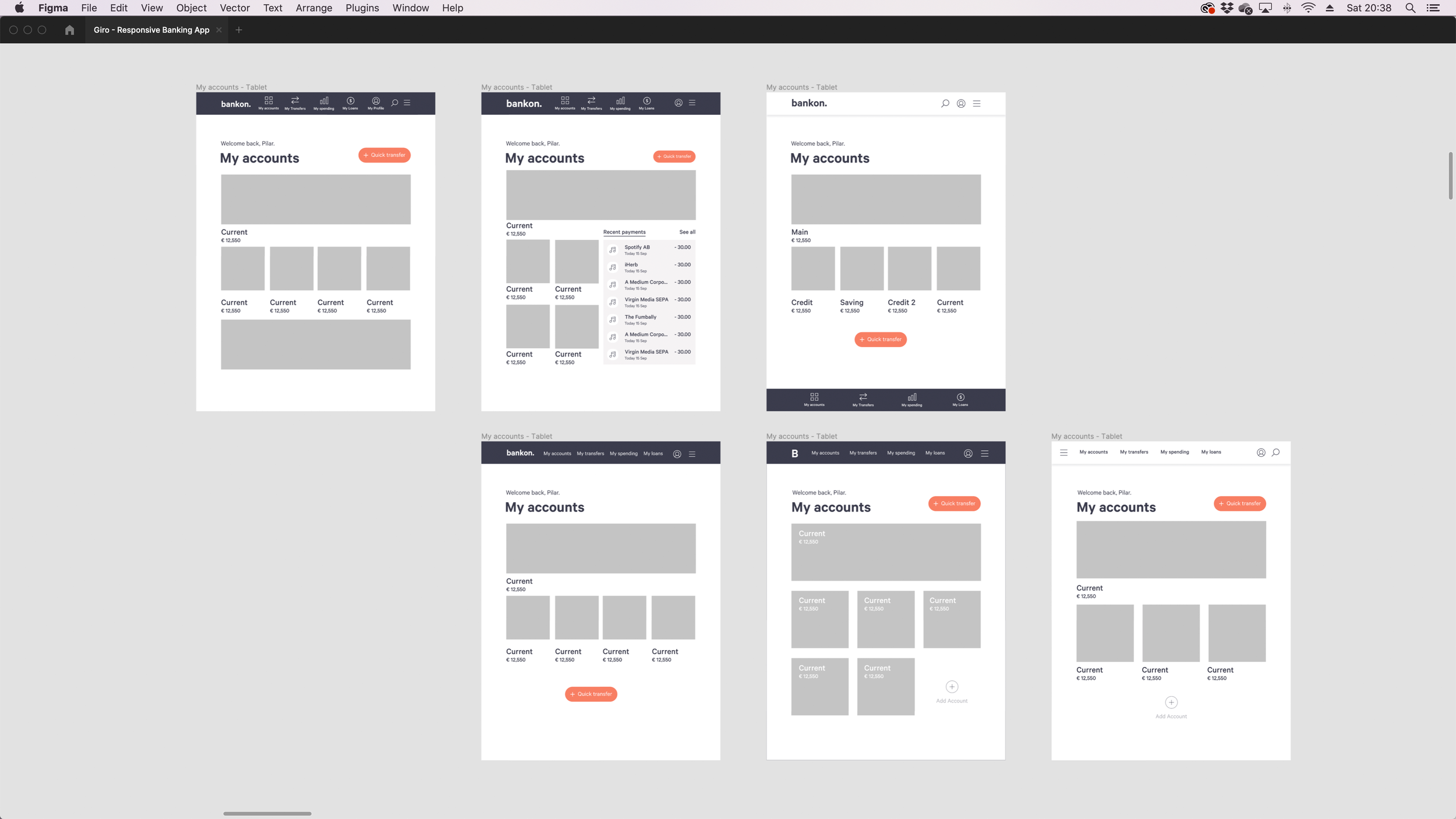This screenshot has height=819, width=1456.
Task: Click the vertical canvas scrollbar
Action: [x=1450, y=175]
